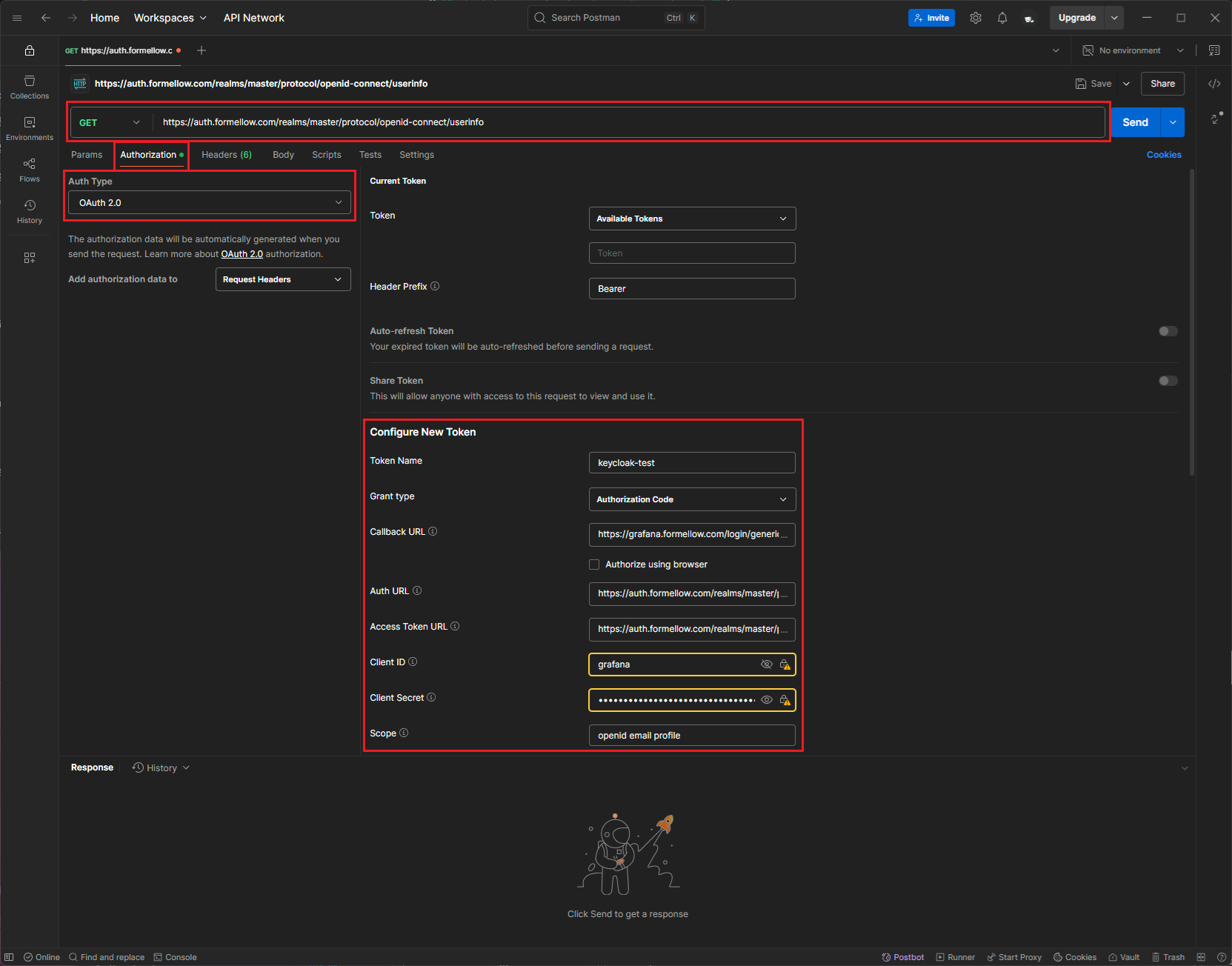
Task: Open the code snippet panel icon
Action: click(1214, 84)
